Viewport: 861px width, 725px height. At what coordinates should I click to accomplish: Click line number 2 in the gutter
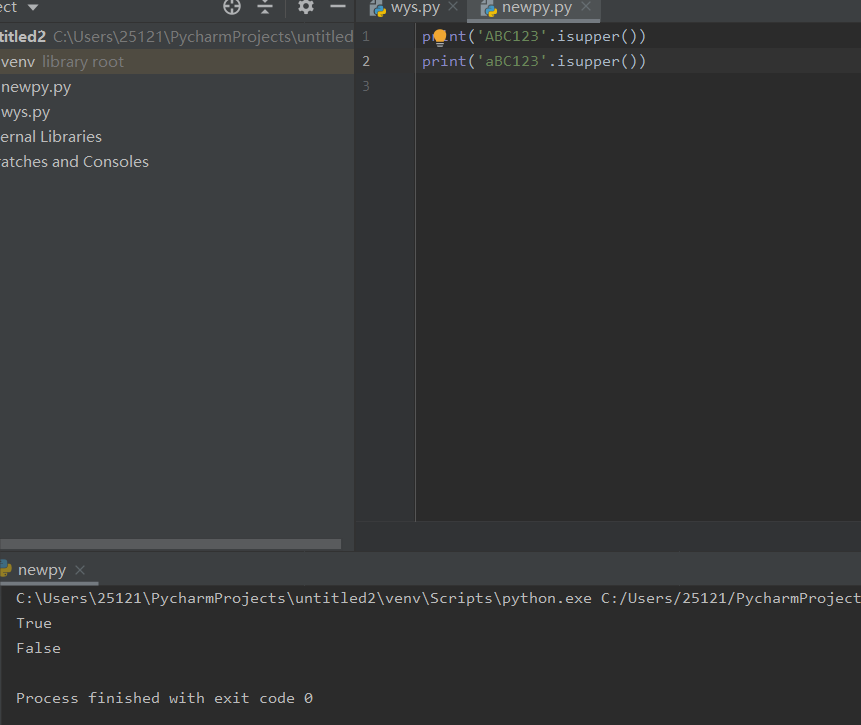click(366, 62)
